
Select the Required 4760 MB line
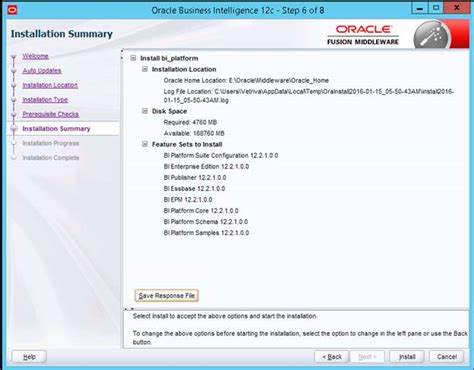click(x=190, y=122)
